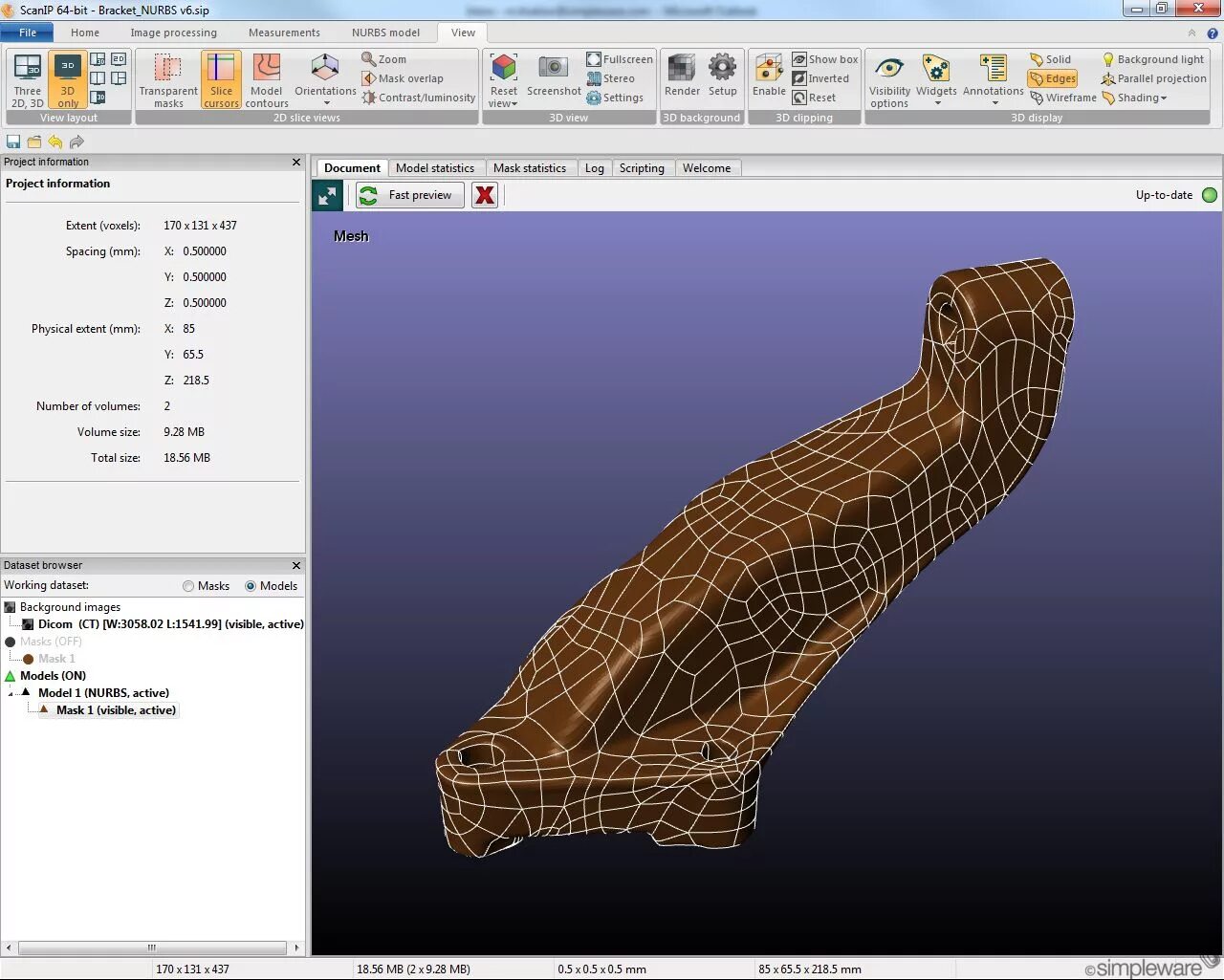Image resolution: width=1224 pixels, height=980 pixels.
Task: Close the Dataset browser panel
Action: pos(296,566)
